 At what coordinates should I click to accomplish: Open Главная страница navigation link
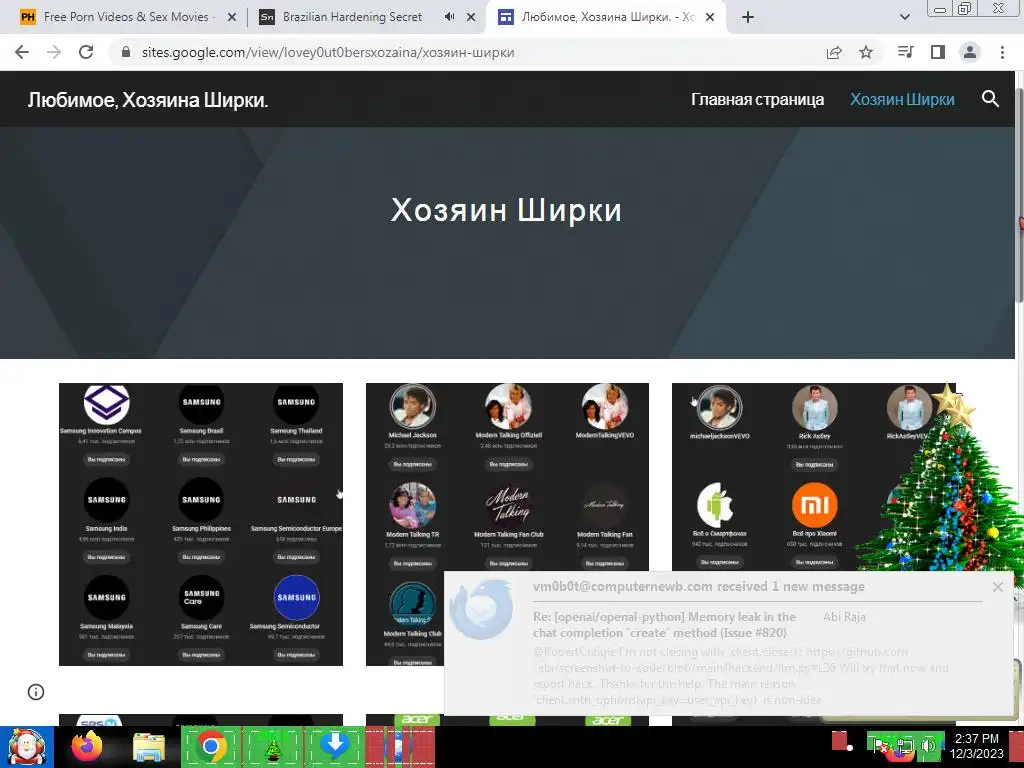point(758,99)
